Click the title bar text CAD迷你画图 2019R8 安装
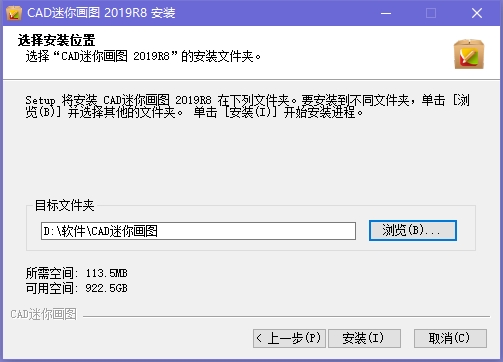The height and width of the screenshot is (362, 503). (x=101, y=13)
